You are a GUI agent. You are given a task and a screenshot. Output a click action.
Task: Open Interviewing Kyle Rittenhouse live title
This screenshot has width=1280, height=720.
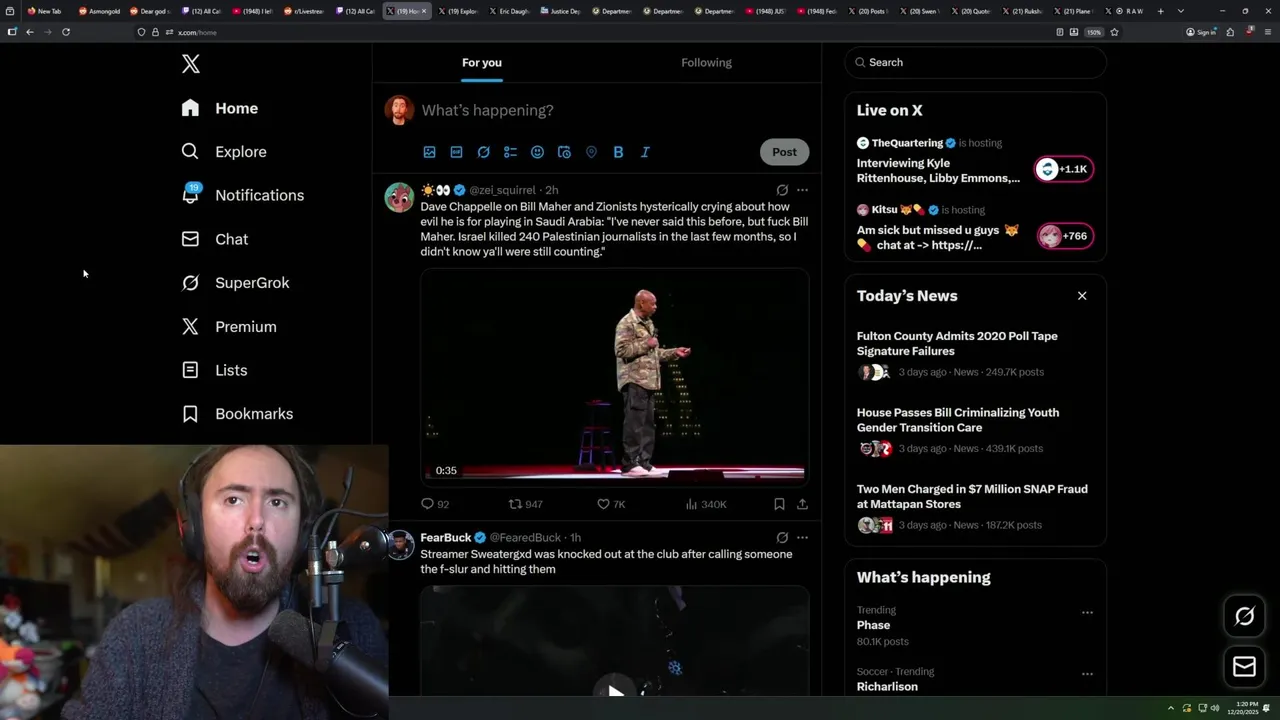(938, 170)
